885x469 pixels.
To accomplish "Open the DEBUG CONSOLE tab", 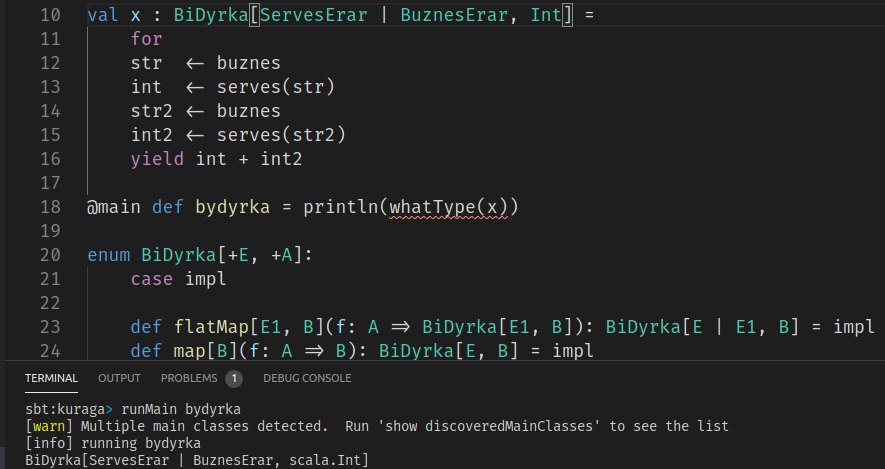I will point(307,378).
